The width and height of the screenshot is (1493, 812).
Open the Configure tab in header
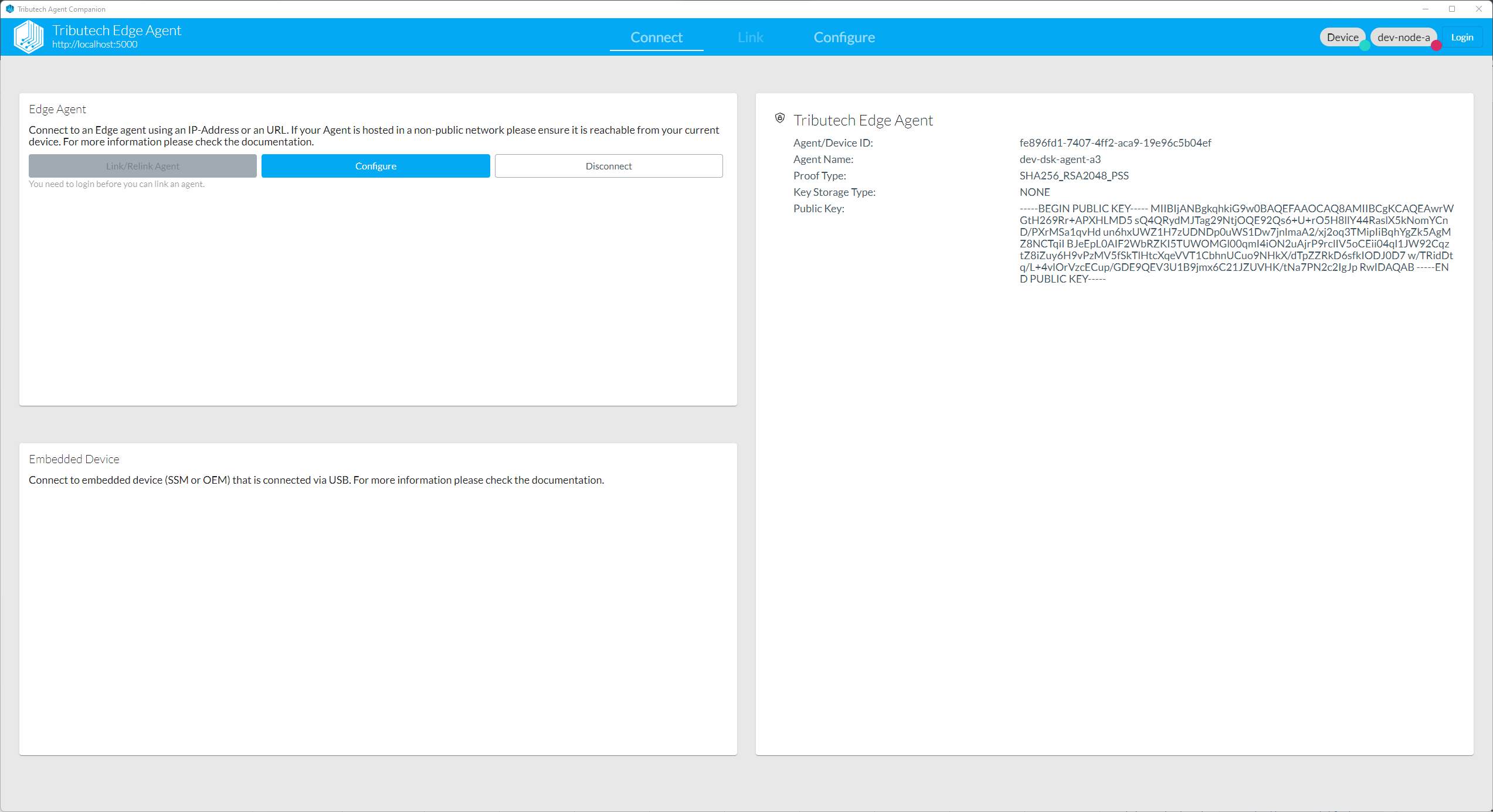pos(844,38)
